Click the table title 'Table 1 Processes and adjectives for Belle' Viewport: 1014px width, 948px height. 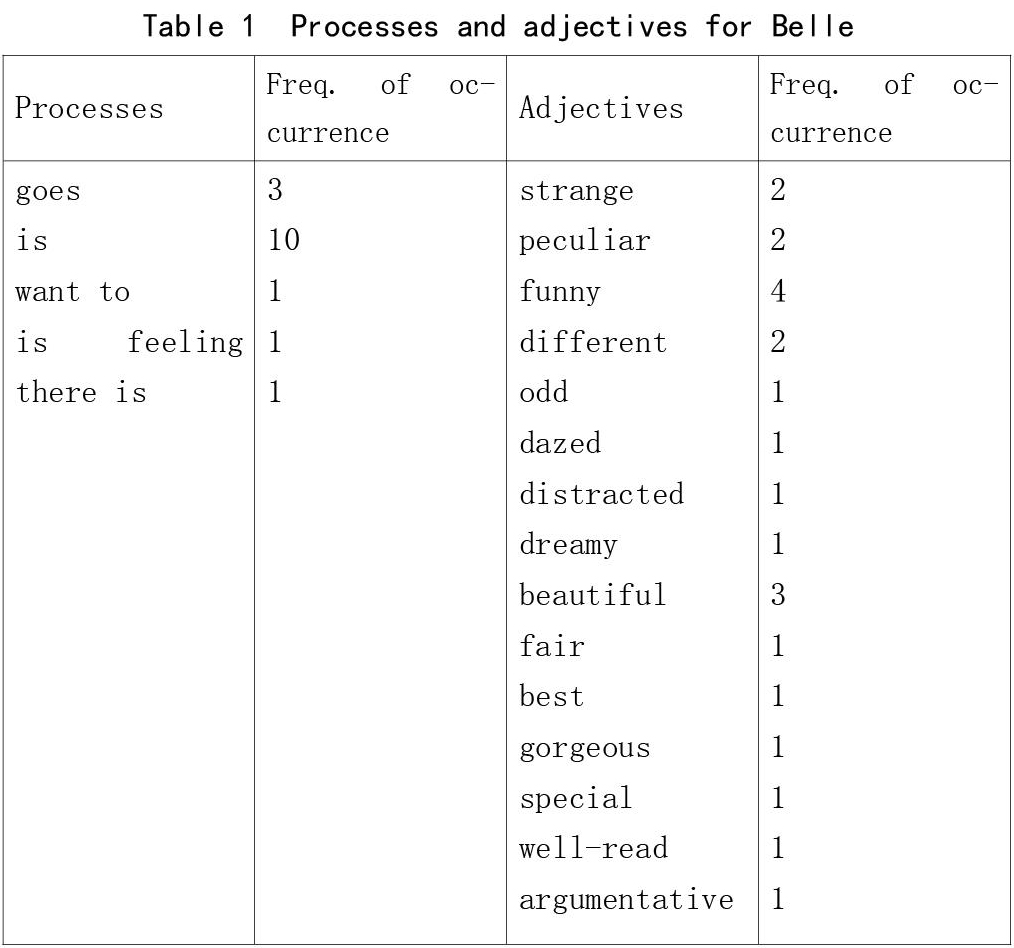pyautogui.click(x=498, y=27)
